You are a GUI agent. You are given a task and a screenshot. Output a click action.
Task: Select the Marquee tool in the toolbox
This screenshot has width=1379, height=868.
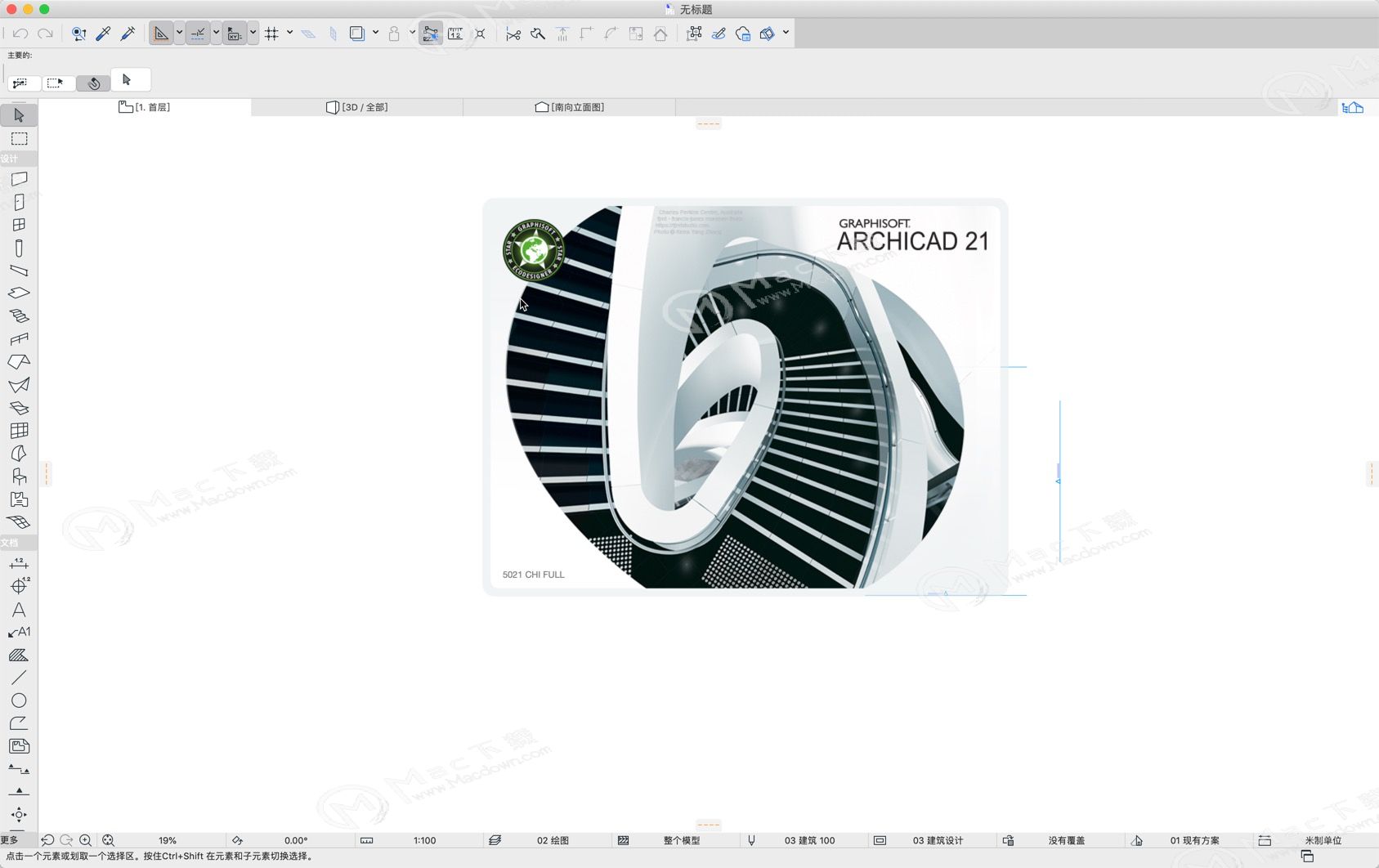pos(19,139)
